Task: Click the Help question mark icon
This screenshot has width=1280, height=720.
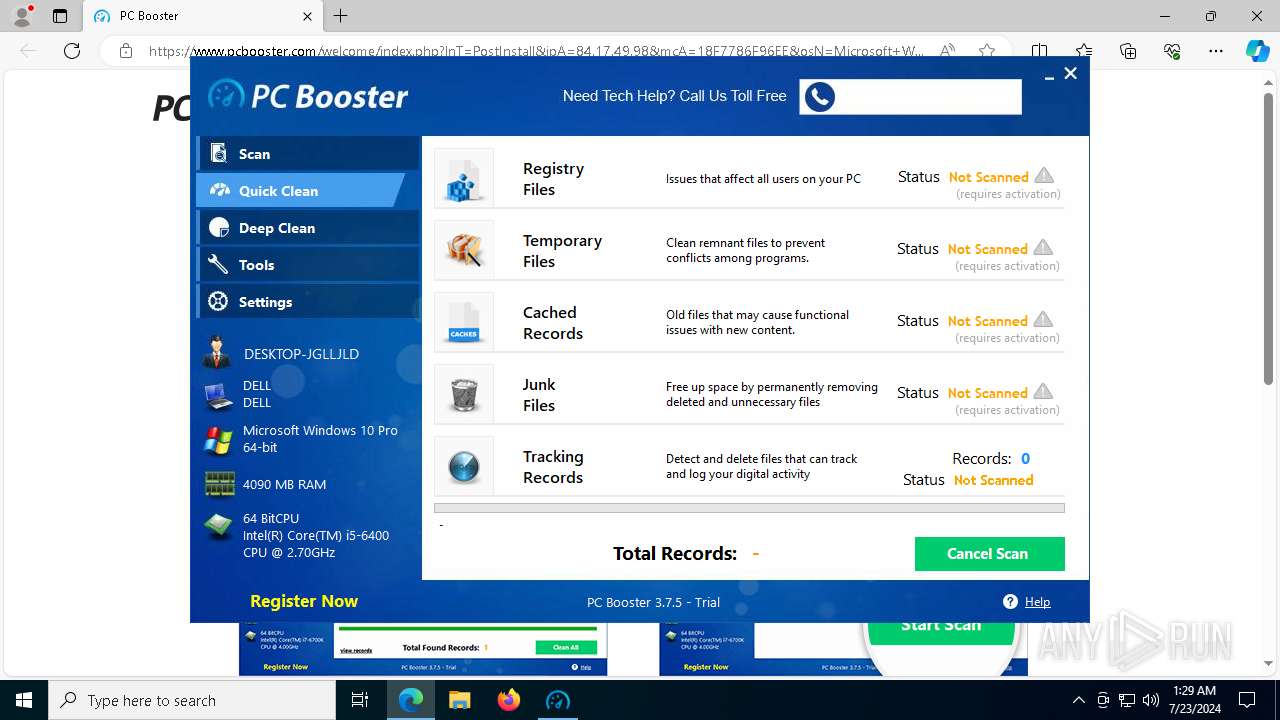Action: point(1010,602)
